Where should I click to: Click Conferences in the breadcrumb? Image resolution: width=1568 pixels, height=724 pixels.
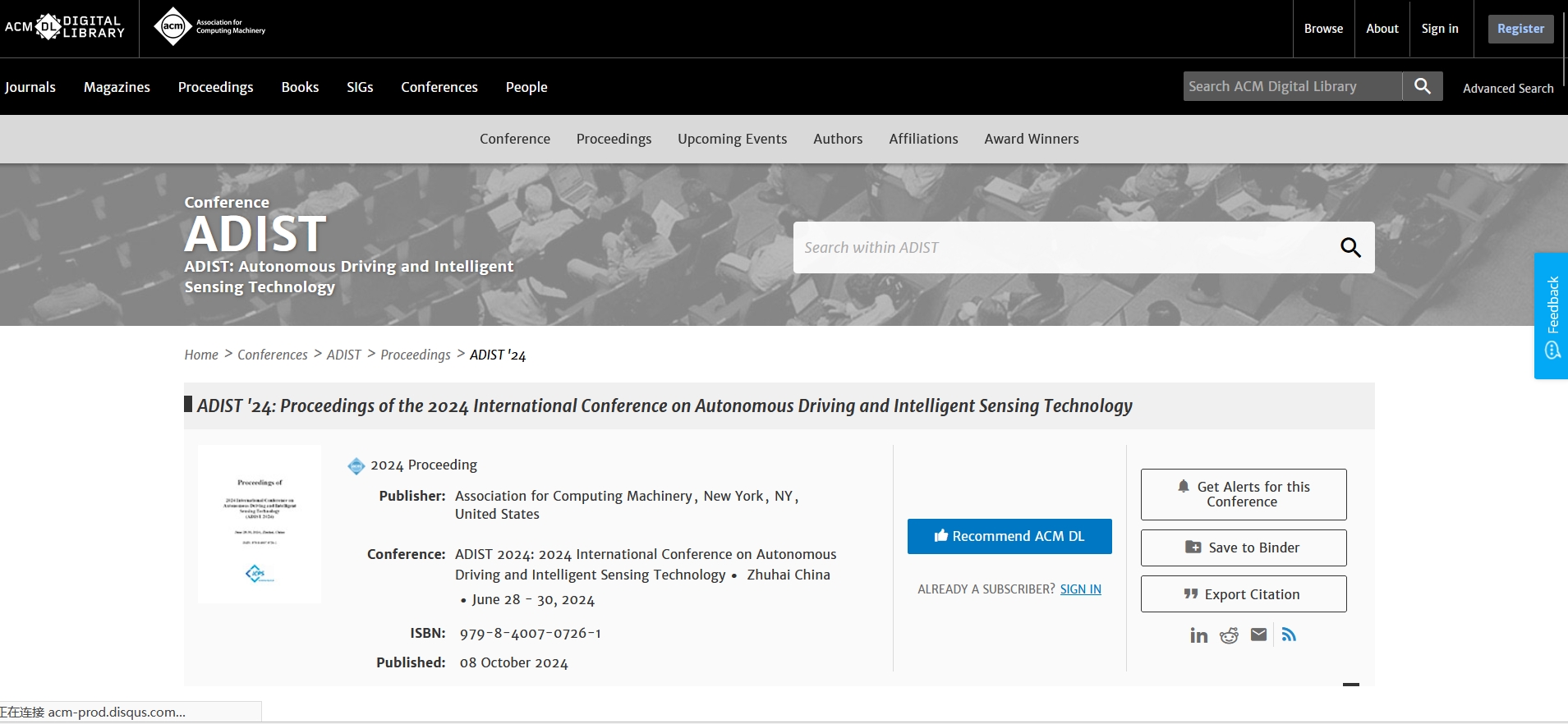tap(273, 355)
